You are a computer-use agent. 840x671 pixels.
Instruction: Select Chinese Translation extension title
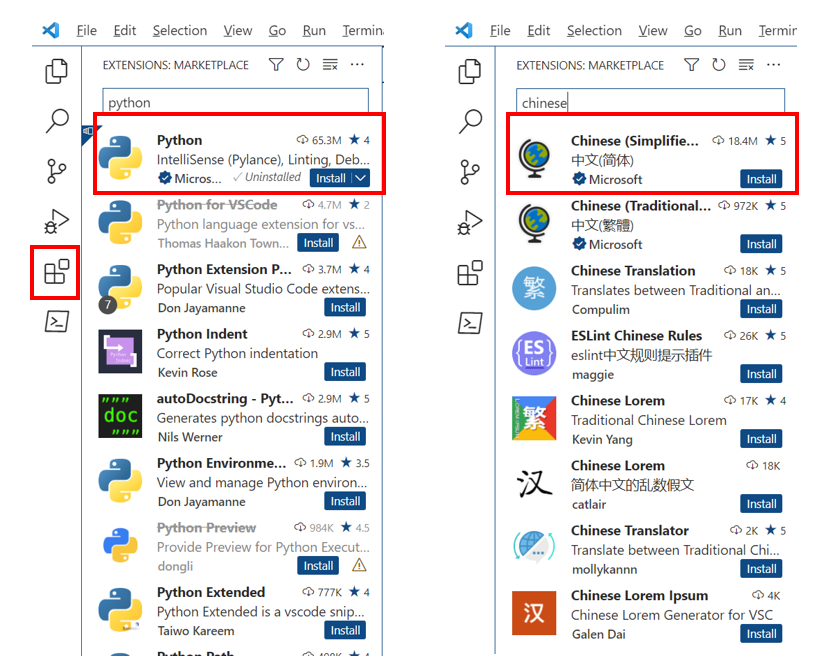[633, 271]
